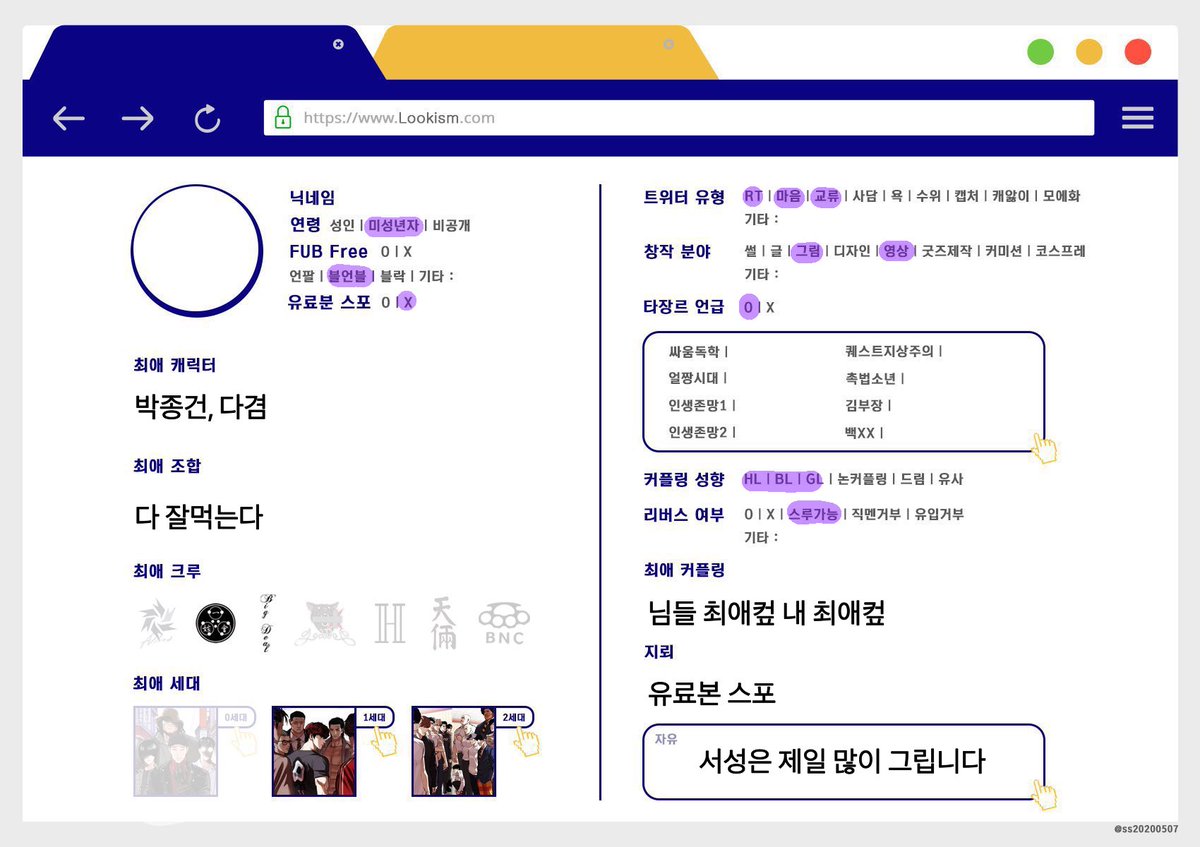This screenshot has height=847, width=1200.
Task: Toggle 사담 in 트위터 유형
Action: tap(864, 196)
